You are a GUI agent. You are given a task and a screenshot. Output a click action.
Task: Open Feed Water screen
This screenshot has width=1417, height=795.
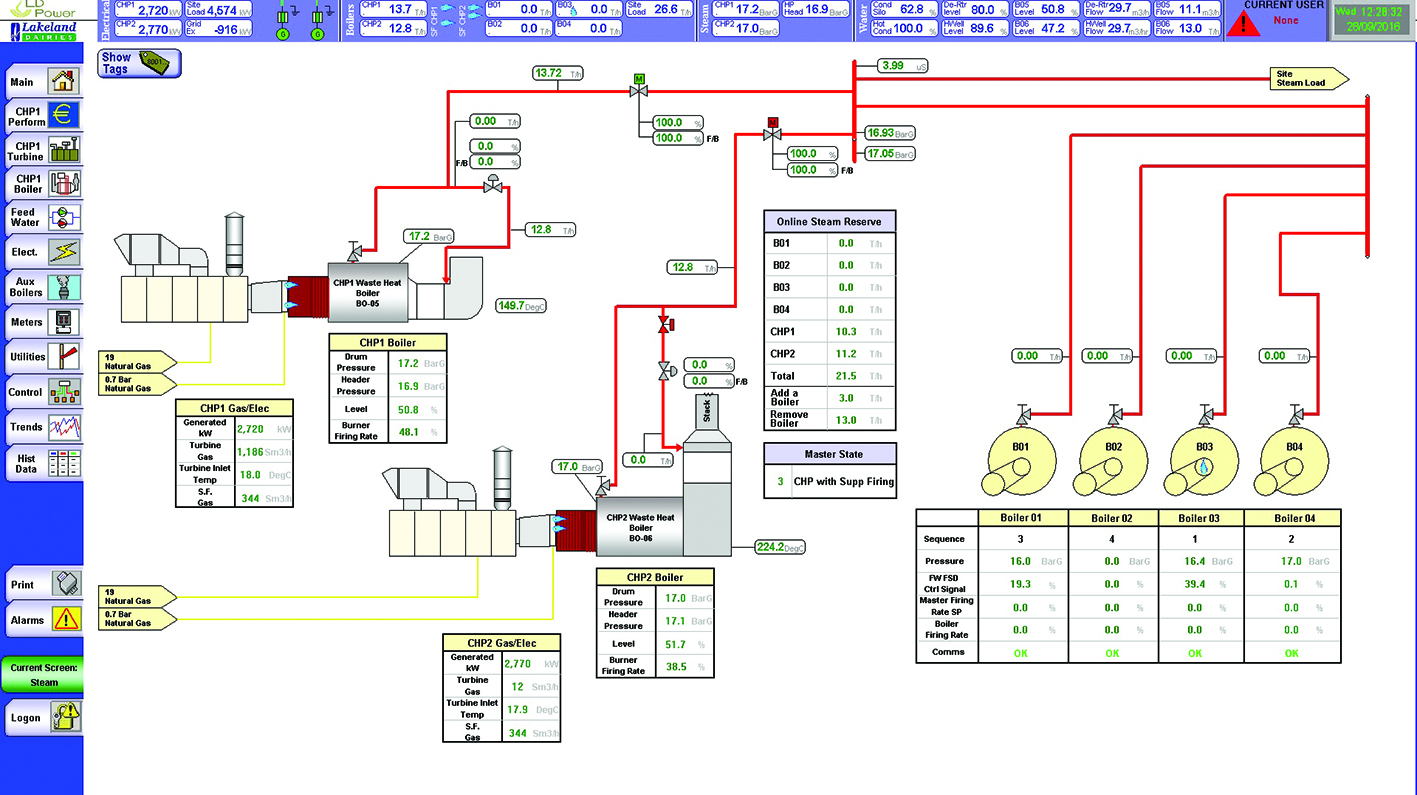pos(43,217)
